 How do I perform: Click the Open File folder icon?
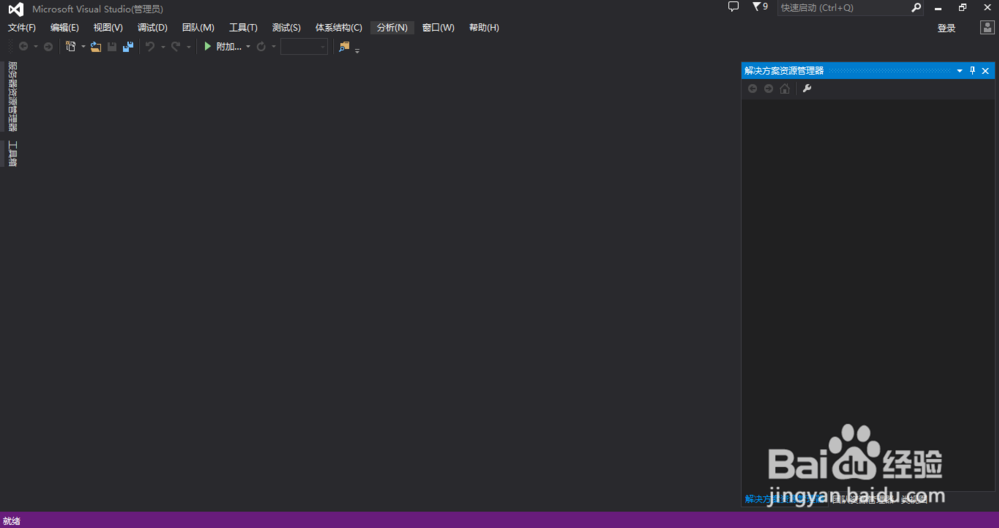pos(96,47)
